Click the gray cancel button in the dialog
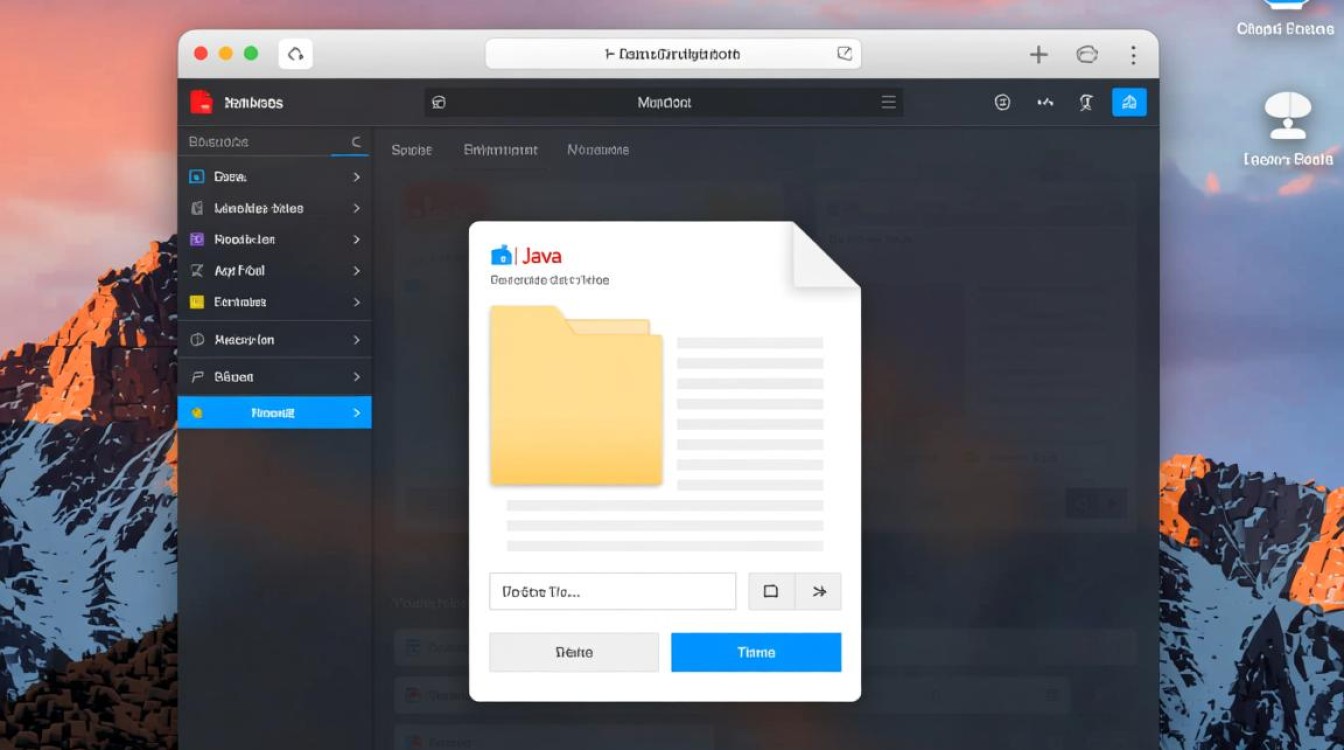The image size is (1344, 750). pyautogui.click(x=573, y=651)
